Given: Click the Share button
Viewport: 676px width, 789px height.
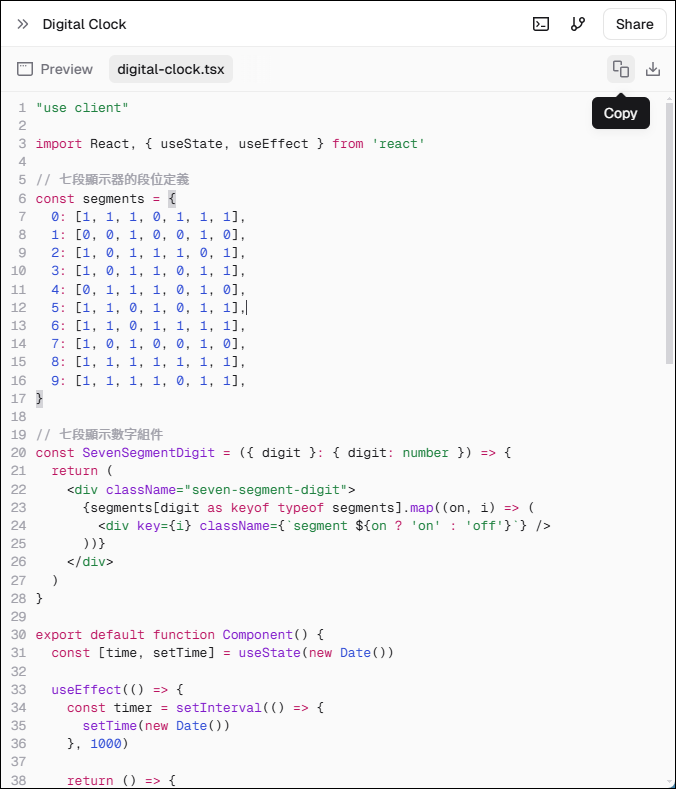Looking at the screenshot, I should [x=635, y=24].
